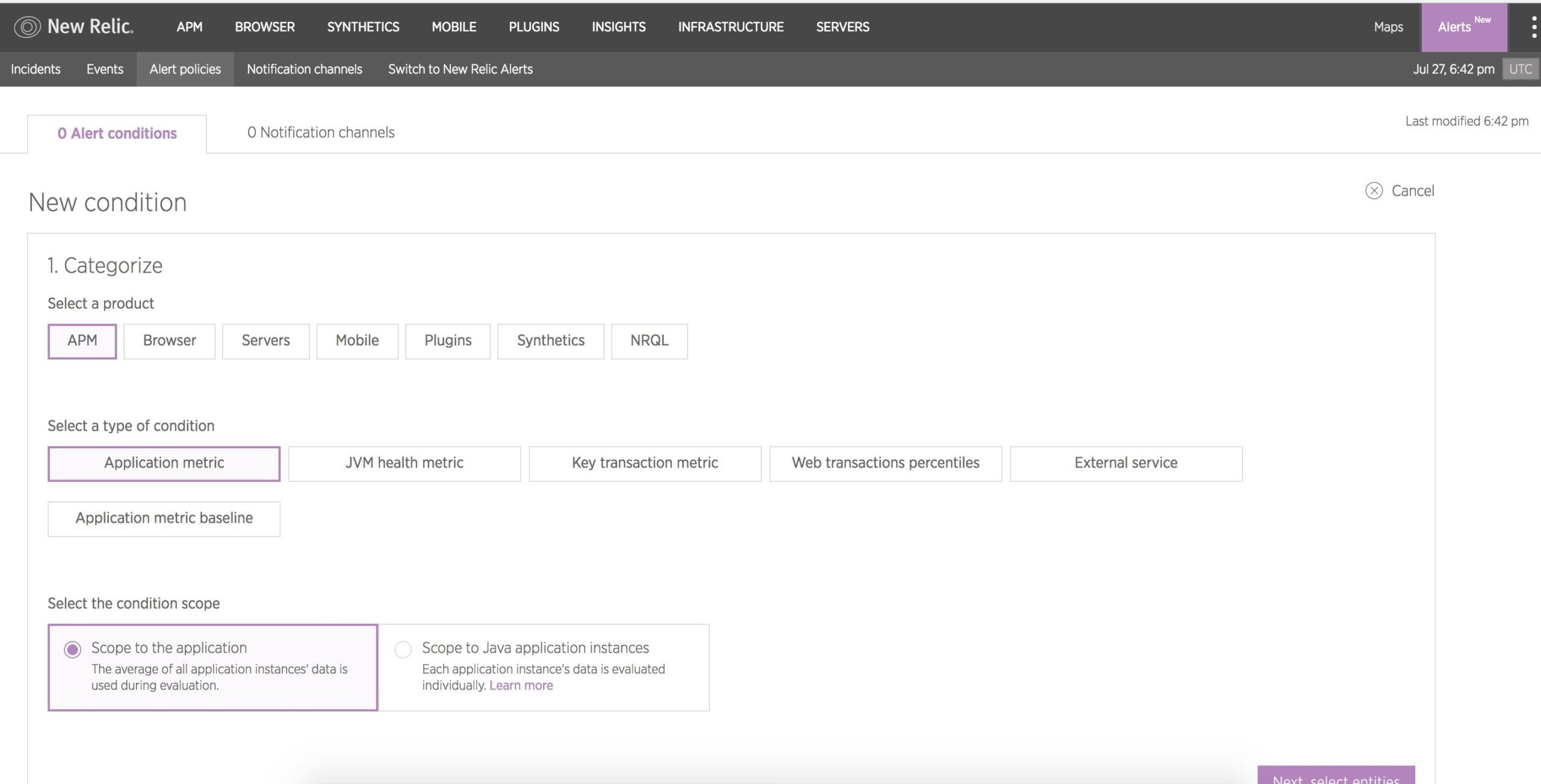The height and width of the screenshot is (784, 1541).
Task: Select Scope to Java application instances radio
Action: [x=403, y=650]
